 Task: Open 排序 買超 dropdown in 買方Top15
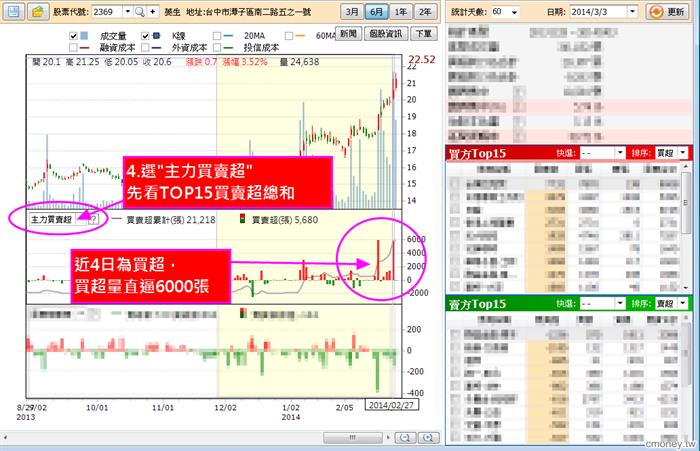pos(683,153)
